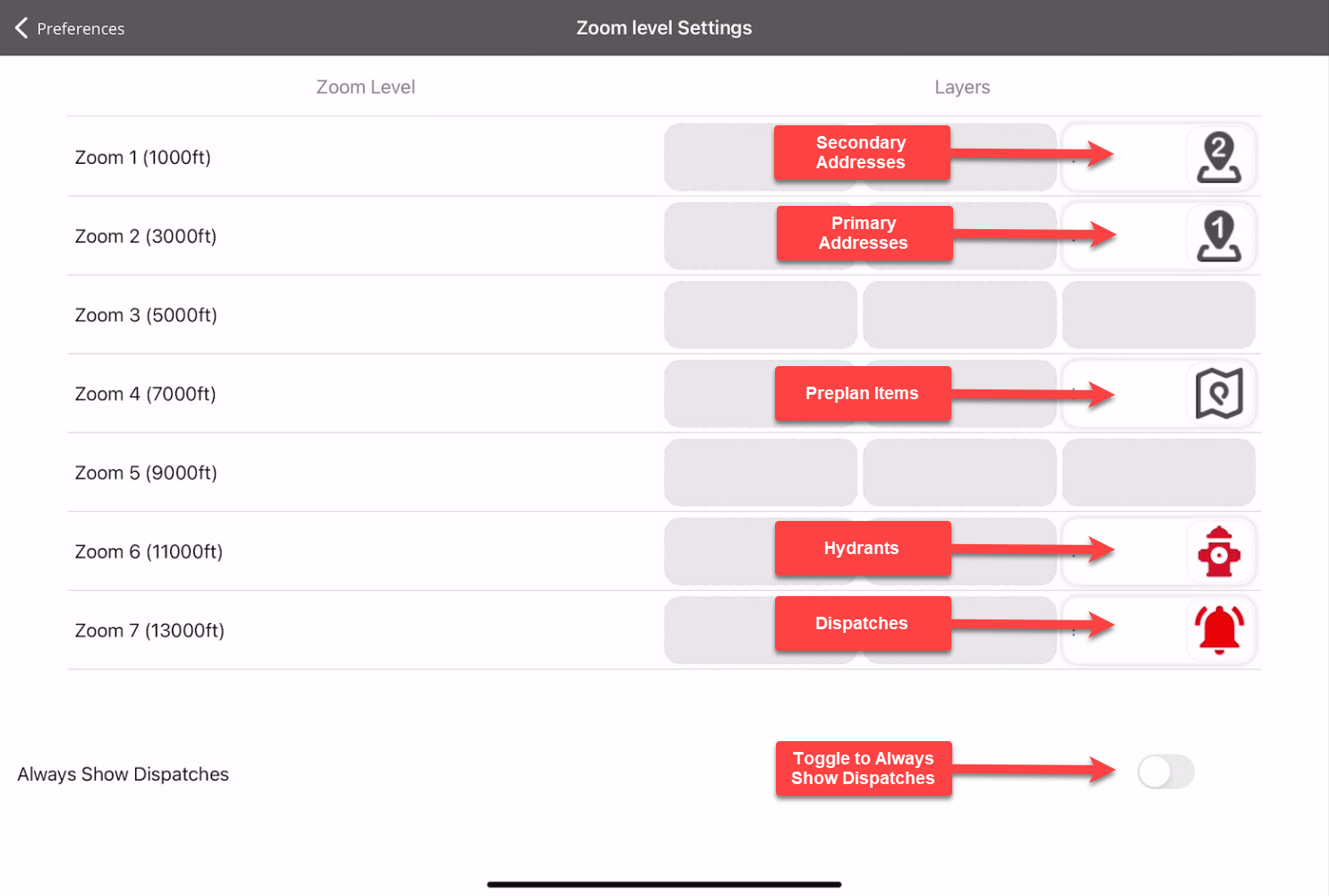Select the Primary Addresses layer icon

click(x=1219, y=236)
